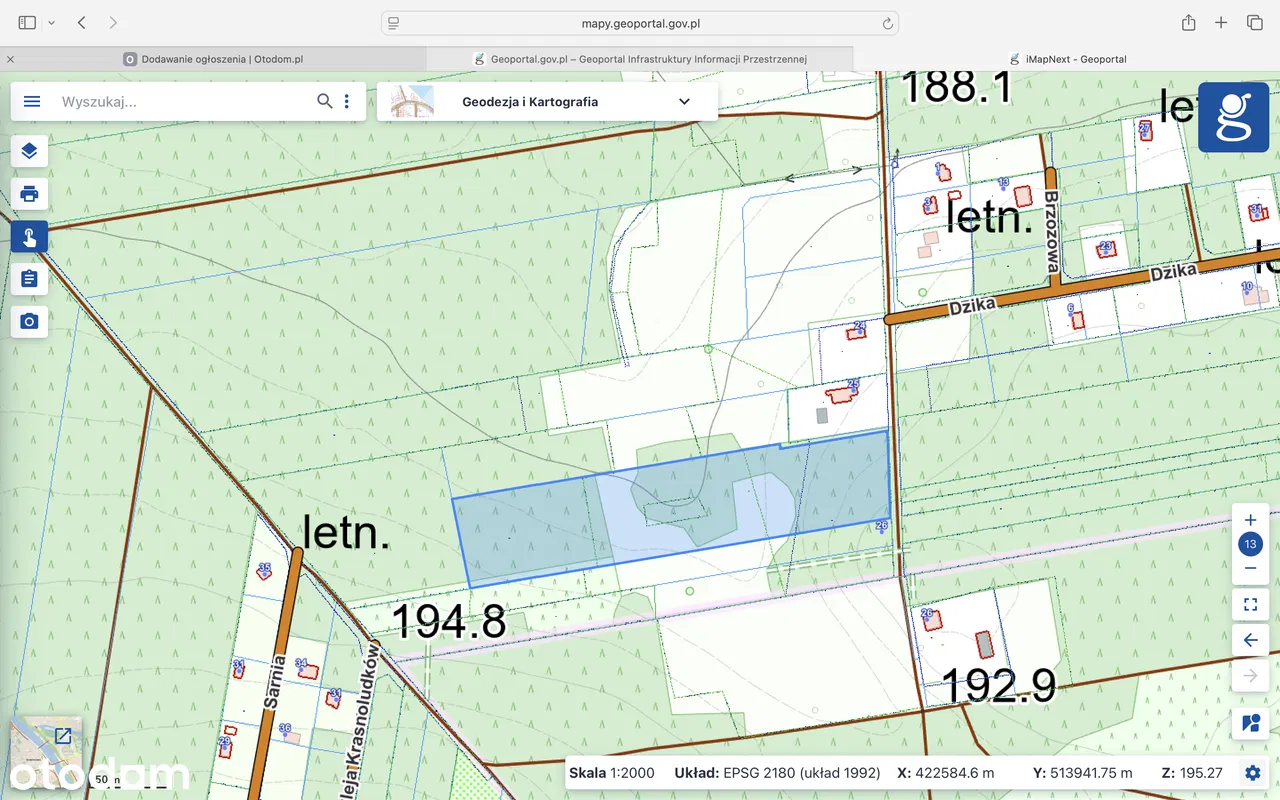
Task: Open search options three-dot menu
Action: coord(347,101)
